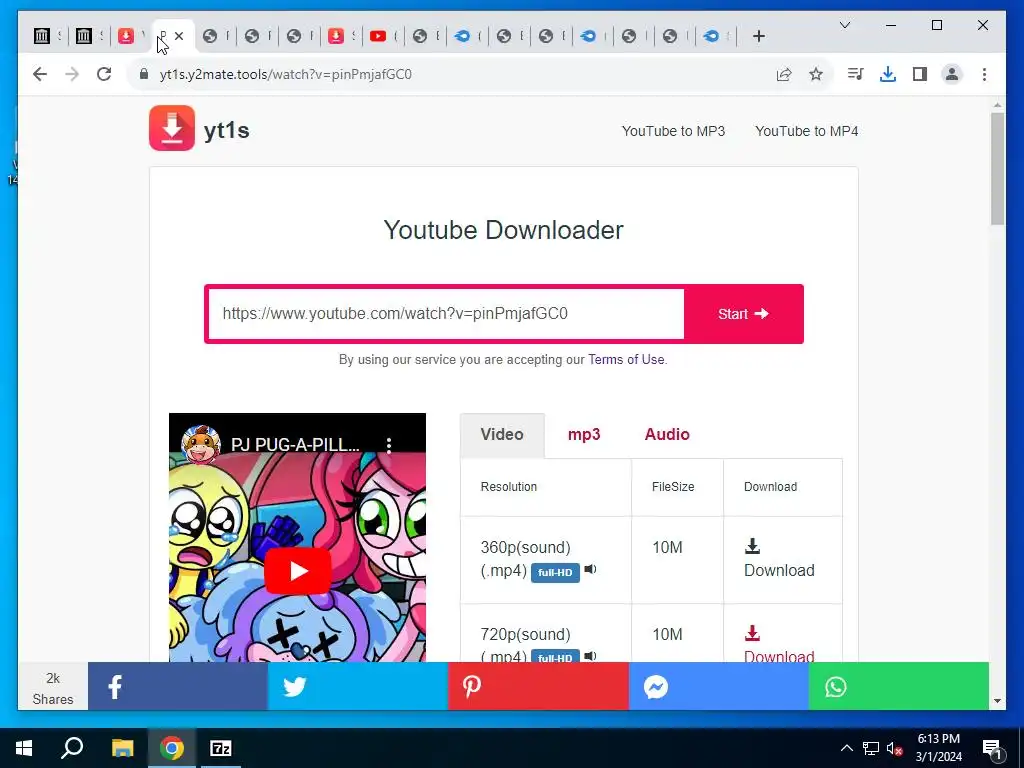Click the channel avatar on video
This screenshot has width=1024, height=768.
(x=200, y=444)
